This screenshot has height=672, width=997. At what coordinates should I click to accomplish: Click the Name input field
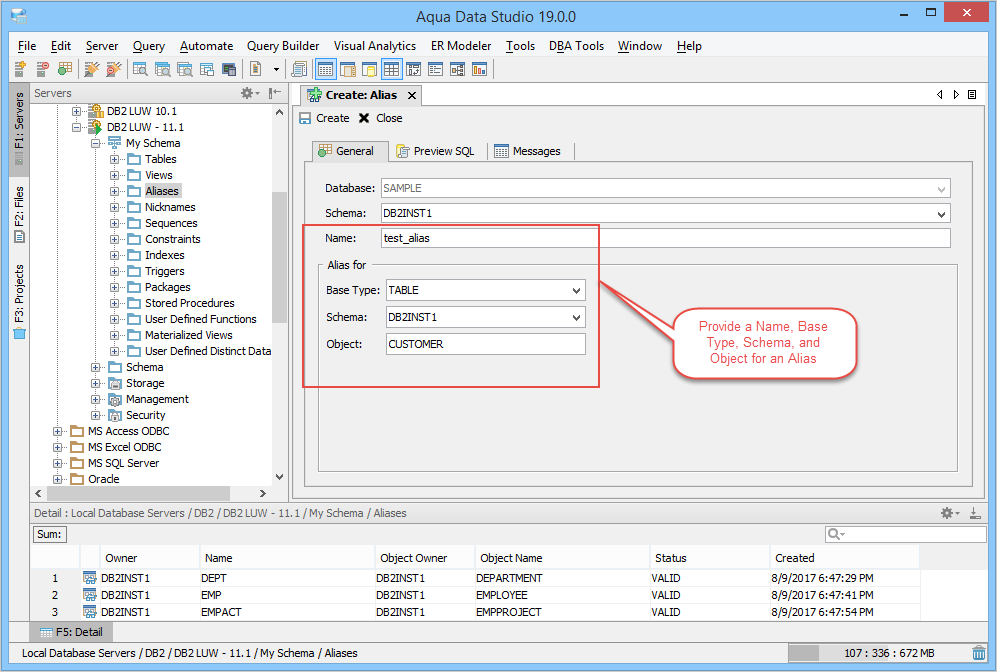665,238
